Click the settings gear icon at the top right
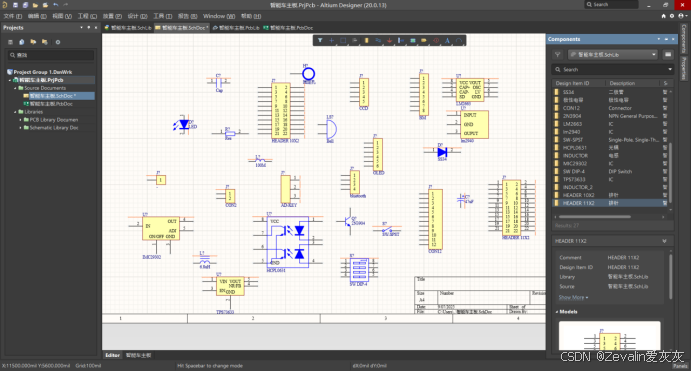 tap(672, 16)
